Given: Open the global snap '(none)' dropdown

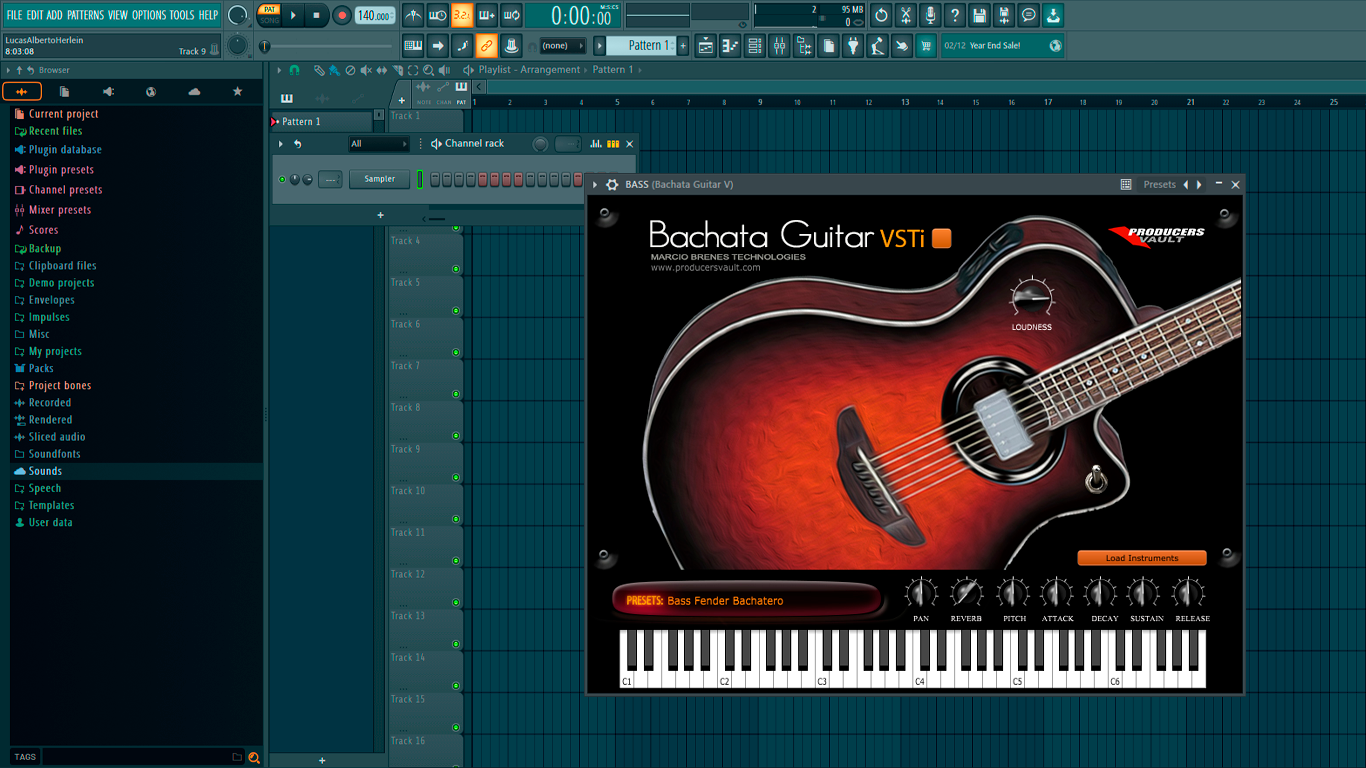Looking at the screenshot, I should [562, 45].
